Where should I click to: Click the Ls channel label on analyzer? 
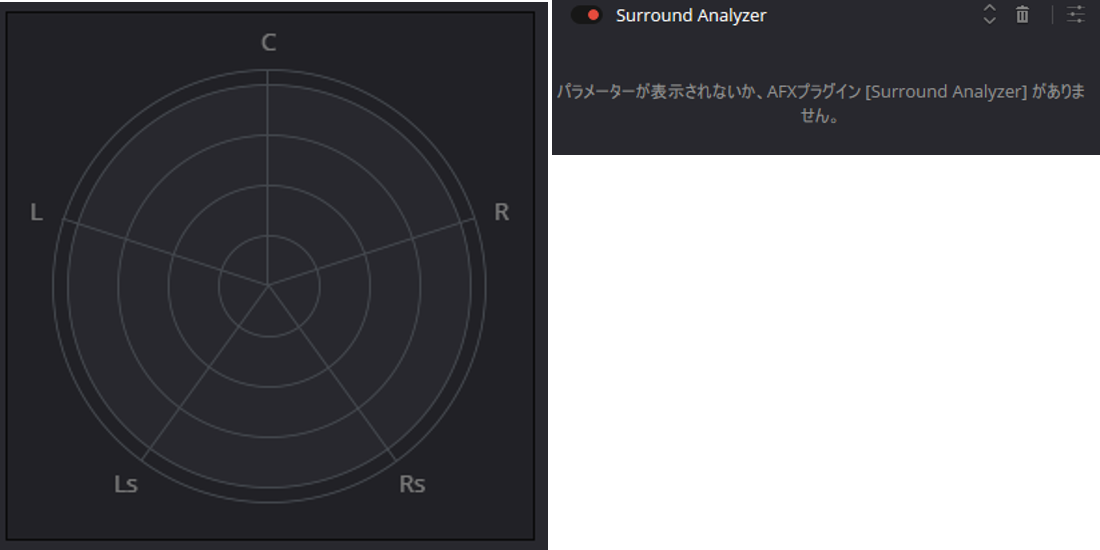126,484
